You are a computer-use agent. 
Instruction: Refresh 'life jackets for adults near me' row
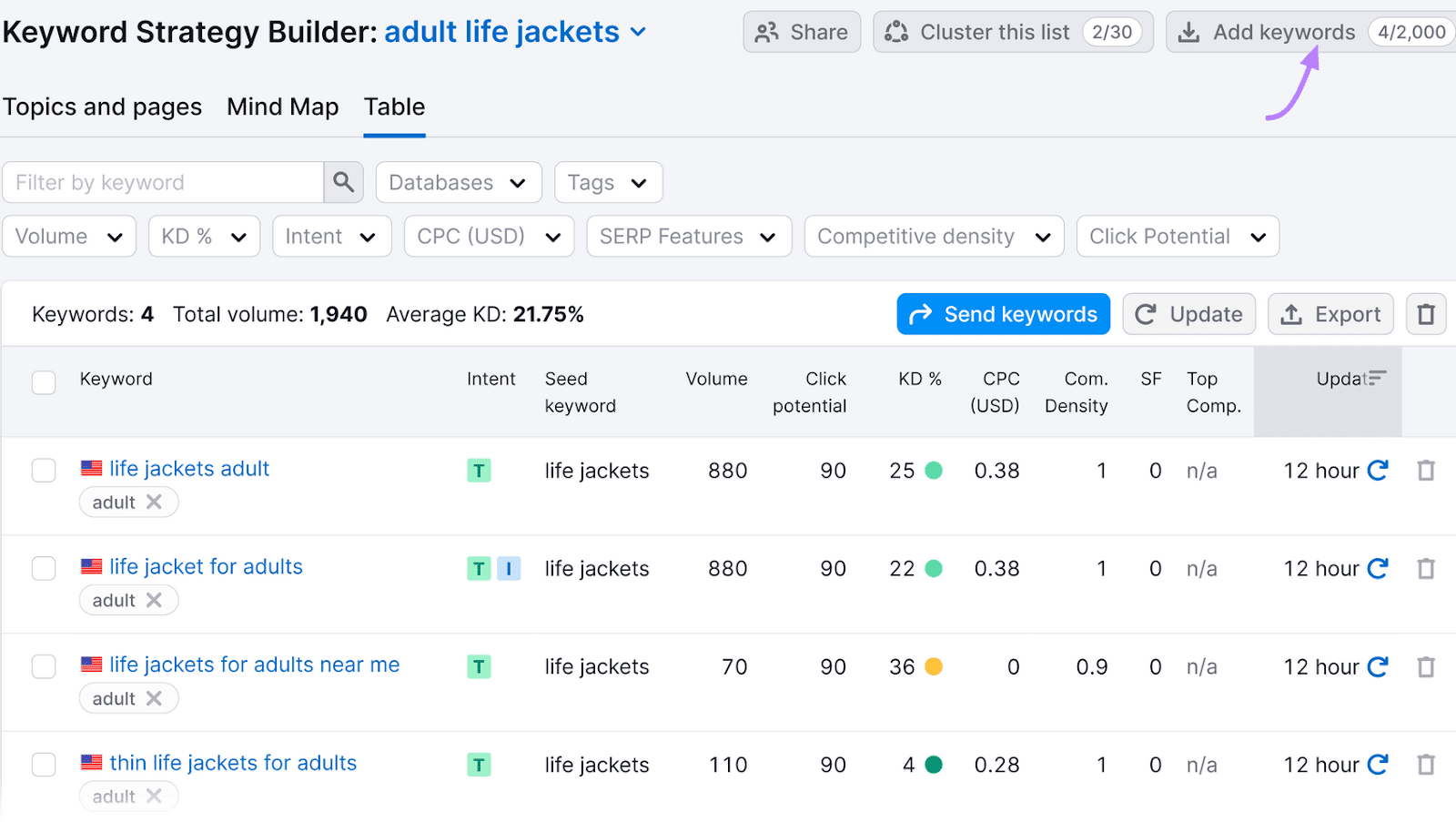(1378, 667)
